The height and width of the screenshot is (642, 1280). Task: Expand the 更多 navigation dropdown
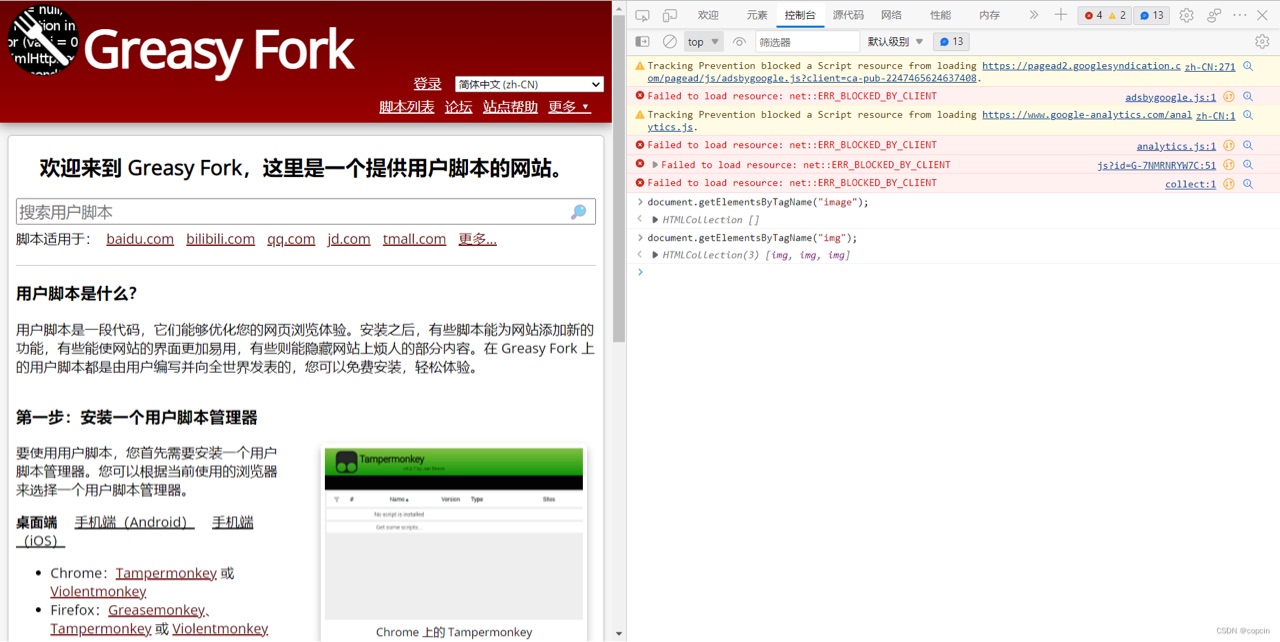click(x=569, y=107)
